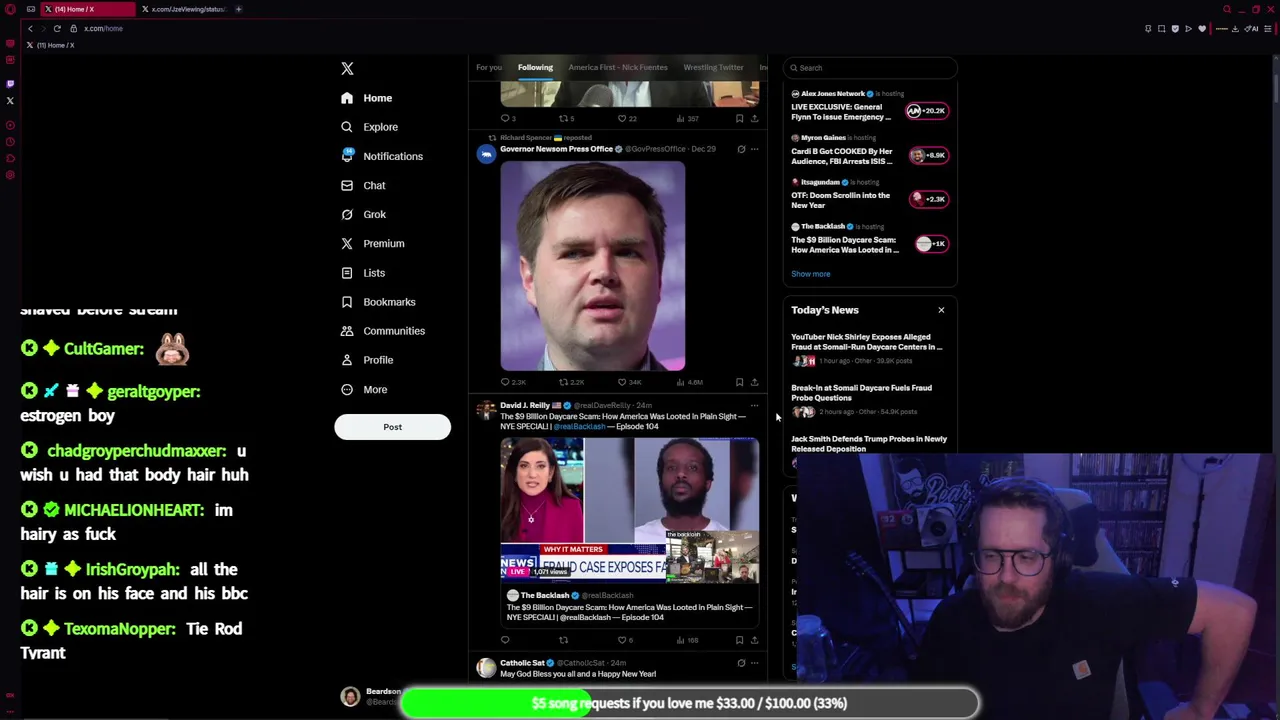Click the browser snapshot capture icon
Screen dimensions: 1280x720
tap(1162, 28)
